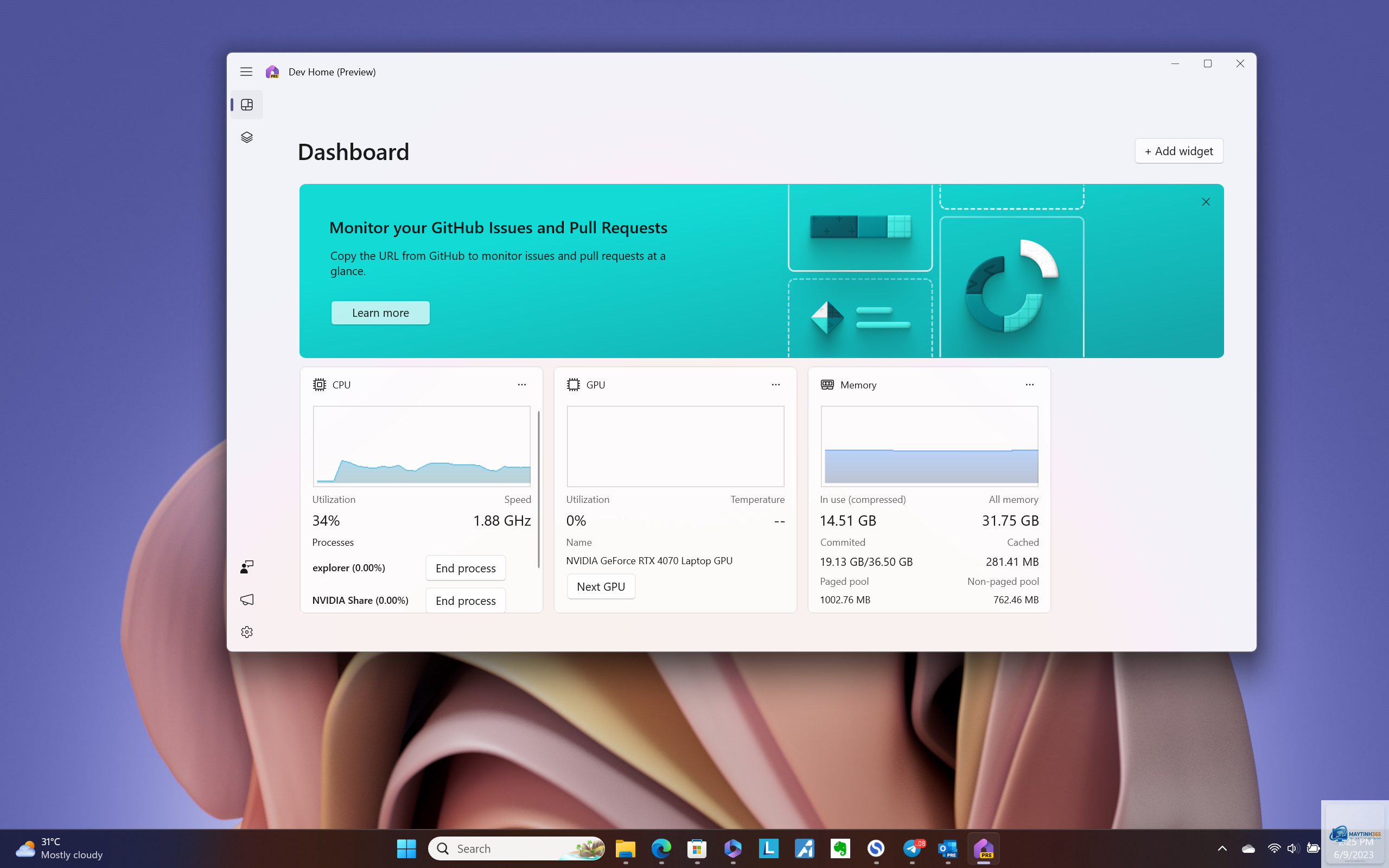The image size is (1389, 868).
Task: Click the Dev Home app logo
Action: click(x=272, y=72)
